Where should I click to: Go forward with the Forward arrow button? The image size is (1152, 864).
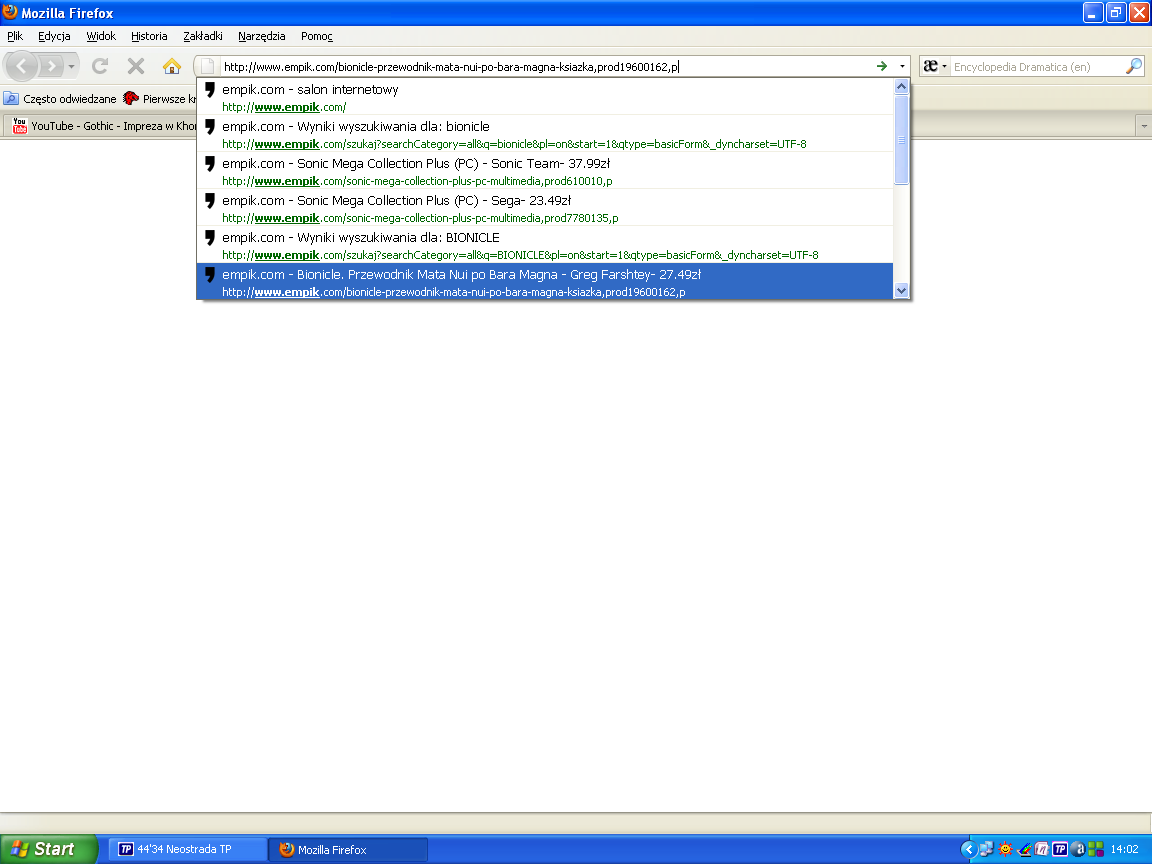pos(51,67)
